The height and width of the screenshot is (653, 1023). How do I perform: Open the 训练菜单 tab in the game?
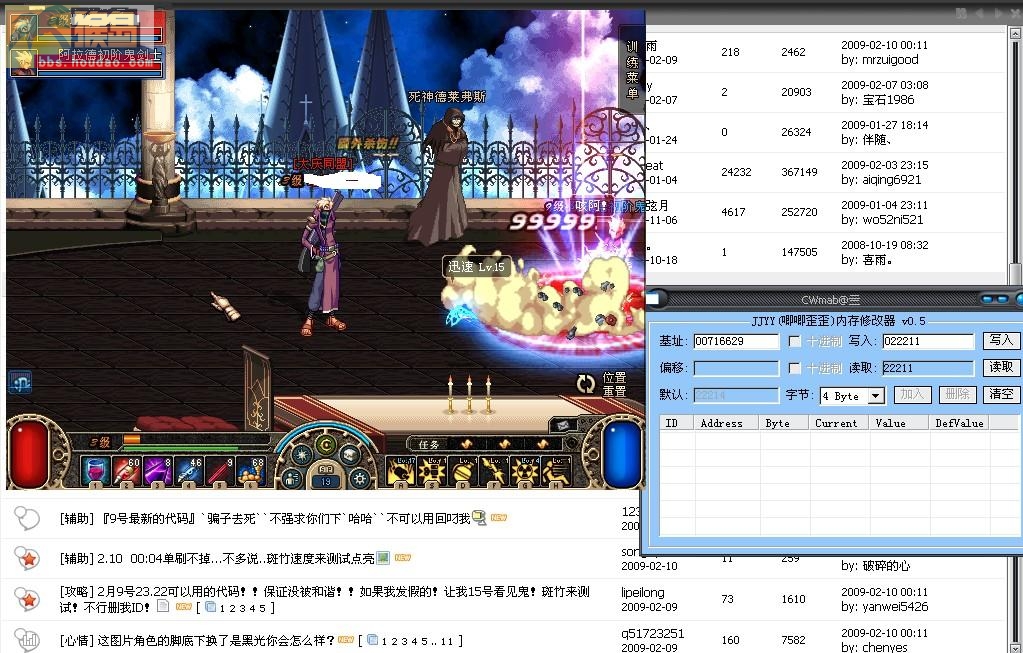coord(632,70)
